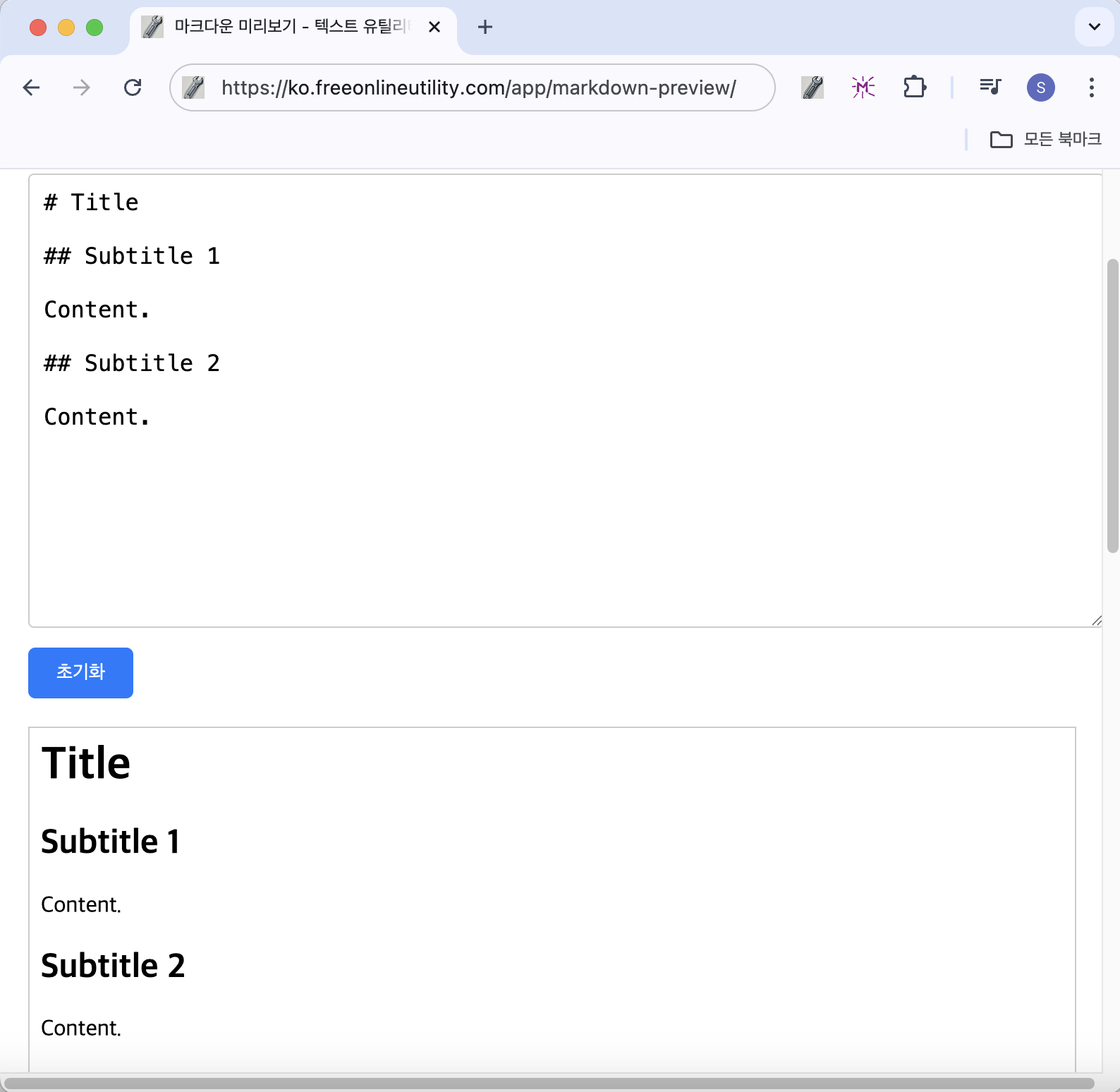The width and height of the screenshot is (1120, 1092).
Task: Click the horizontal scrollbar at page bottom
Action: [549, 1084]
